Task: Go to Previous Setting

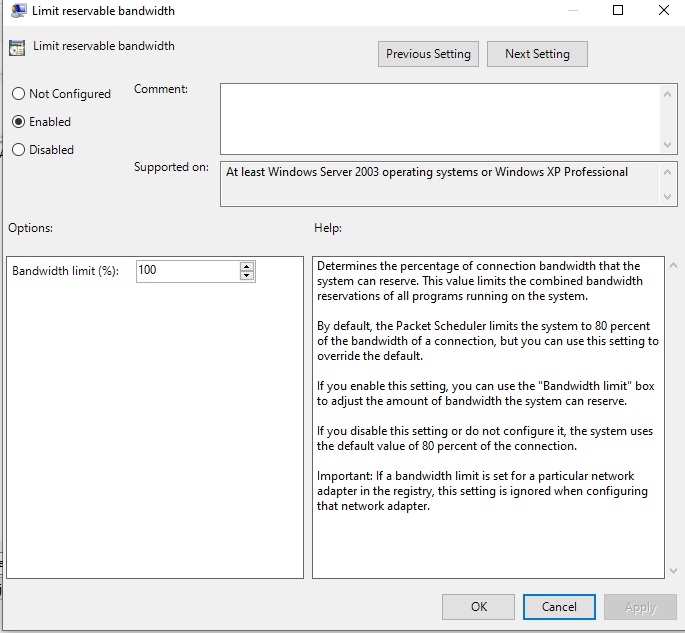Action: click(x=429, y=54)
